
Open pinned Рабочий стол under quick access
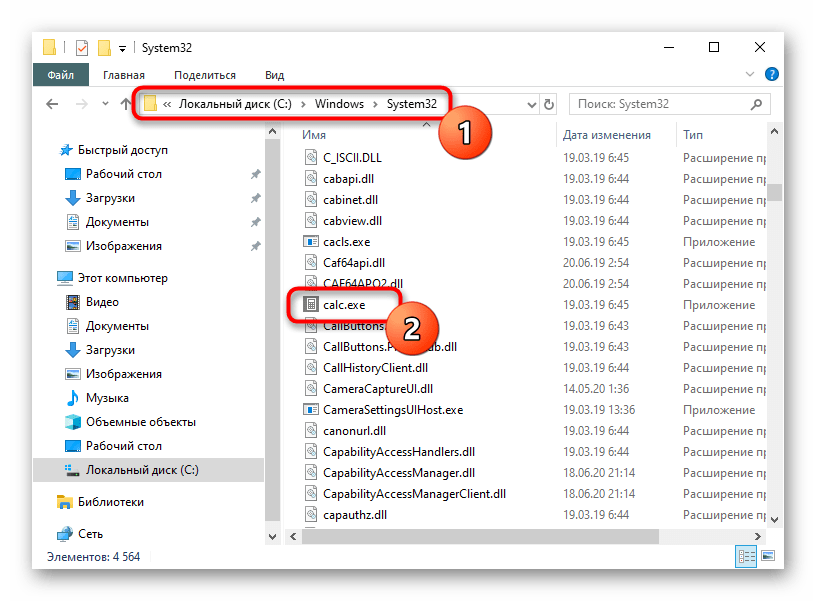[124, 174]
